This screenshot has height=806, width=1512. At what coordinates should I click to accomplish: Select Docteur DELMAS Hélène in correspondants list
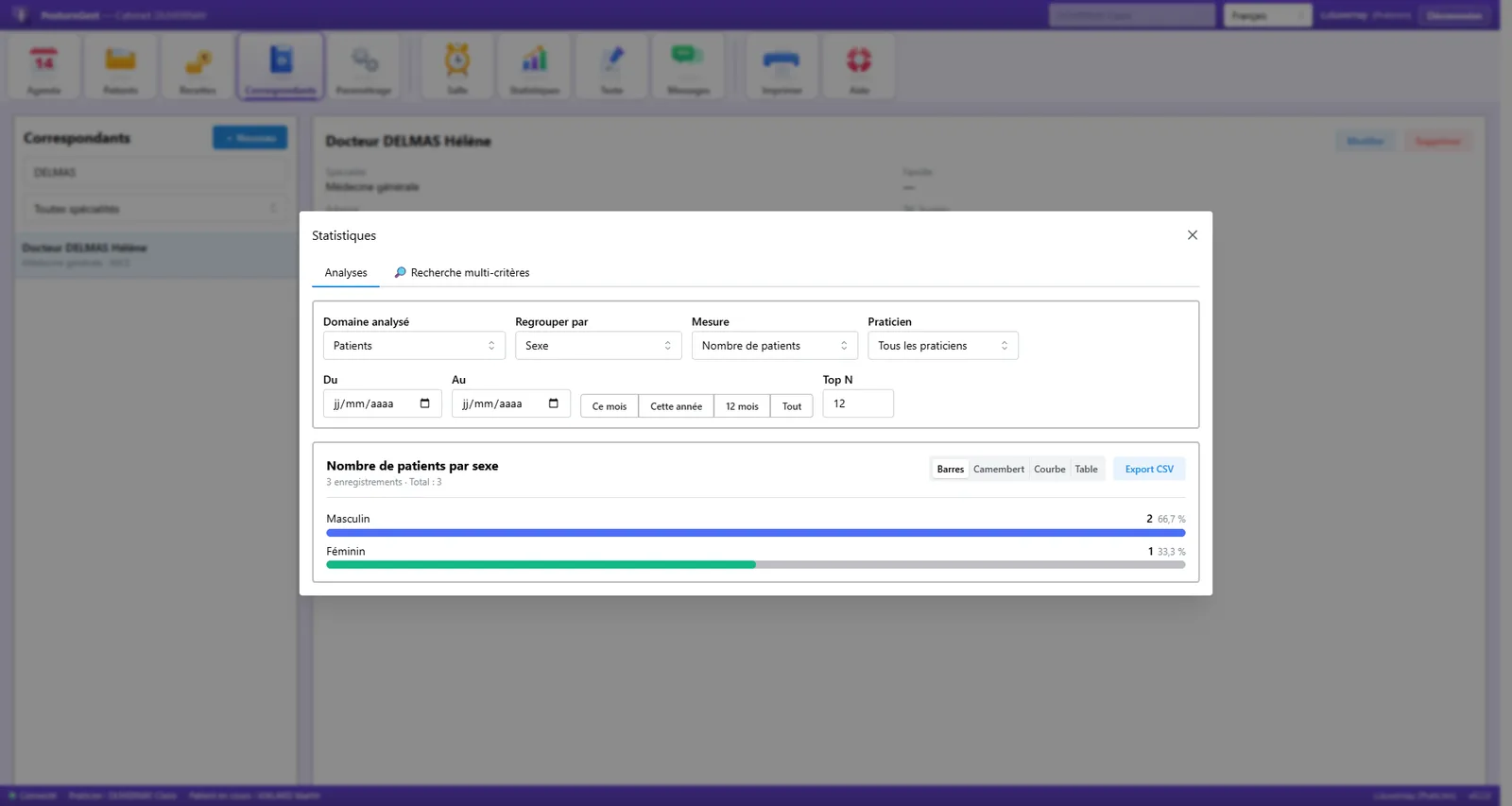pos(155,255)
